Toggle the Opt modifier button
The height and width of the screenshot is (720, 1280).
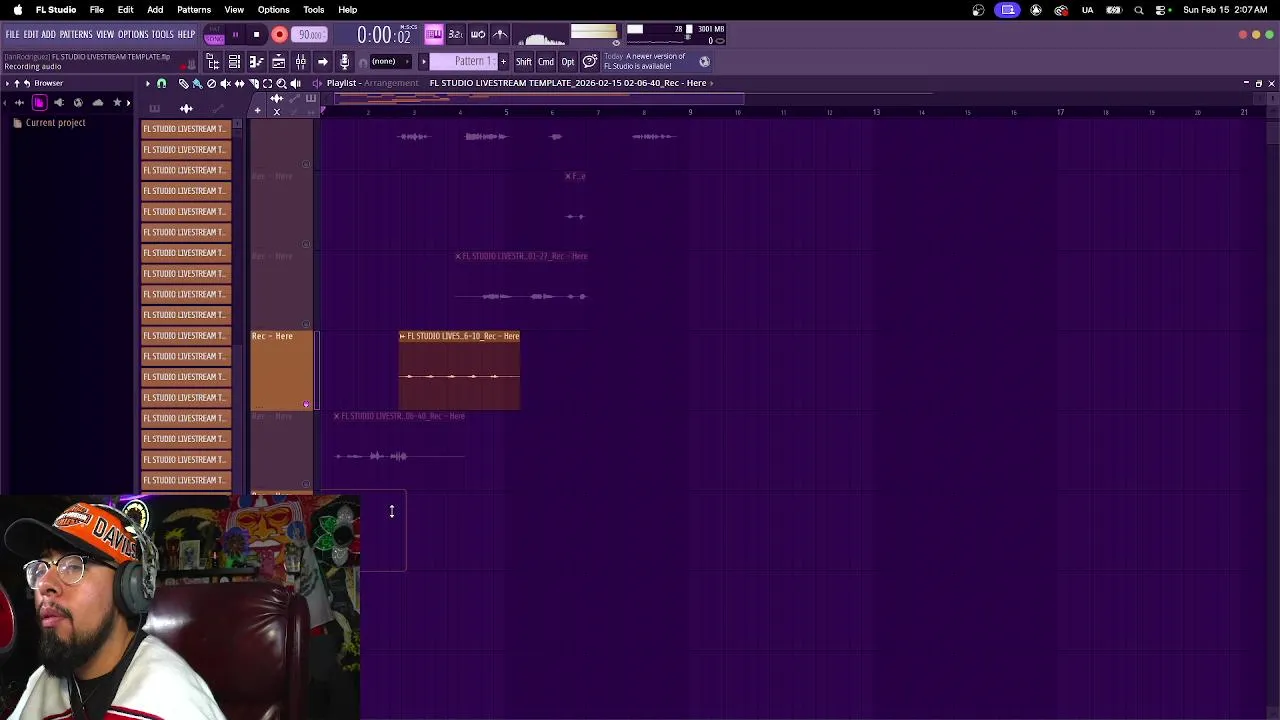click(568, 62)
